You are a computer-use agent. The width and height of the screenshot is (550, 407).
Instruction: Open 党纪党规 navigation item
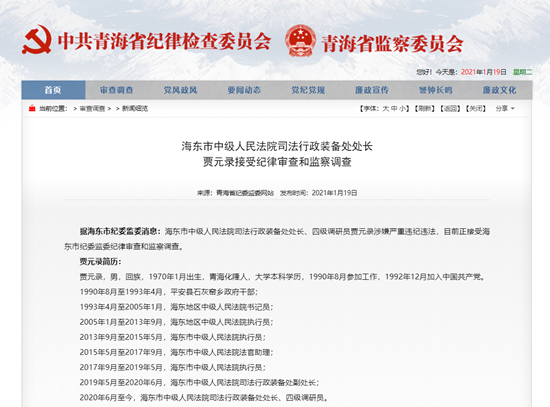click(x=308, y=90)
